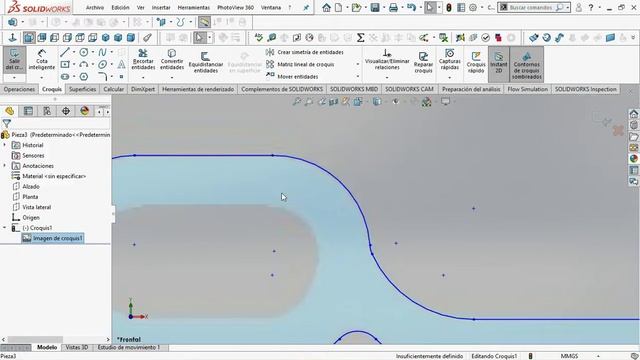Click Recortar entidades tool

(x=143, y=60)
